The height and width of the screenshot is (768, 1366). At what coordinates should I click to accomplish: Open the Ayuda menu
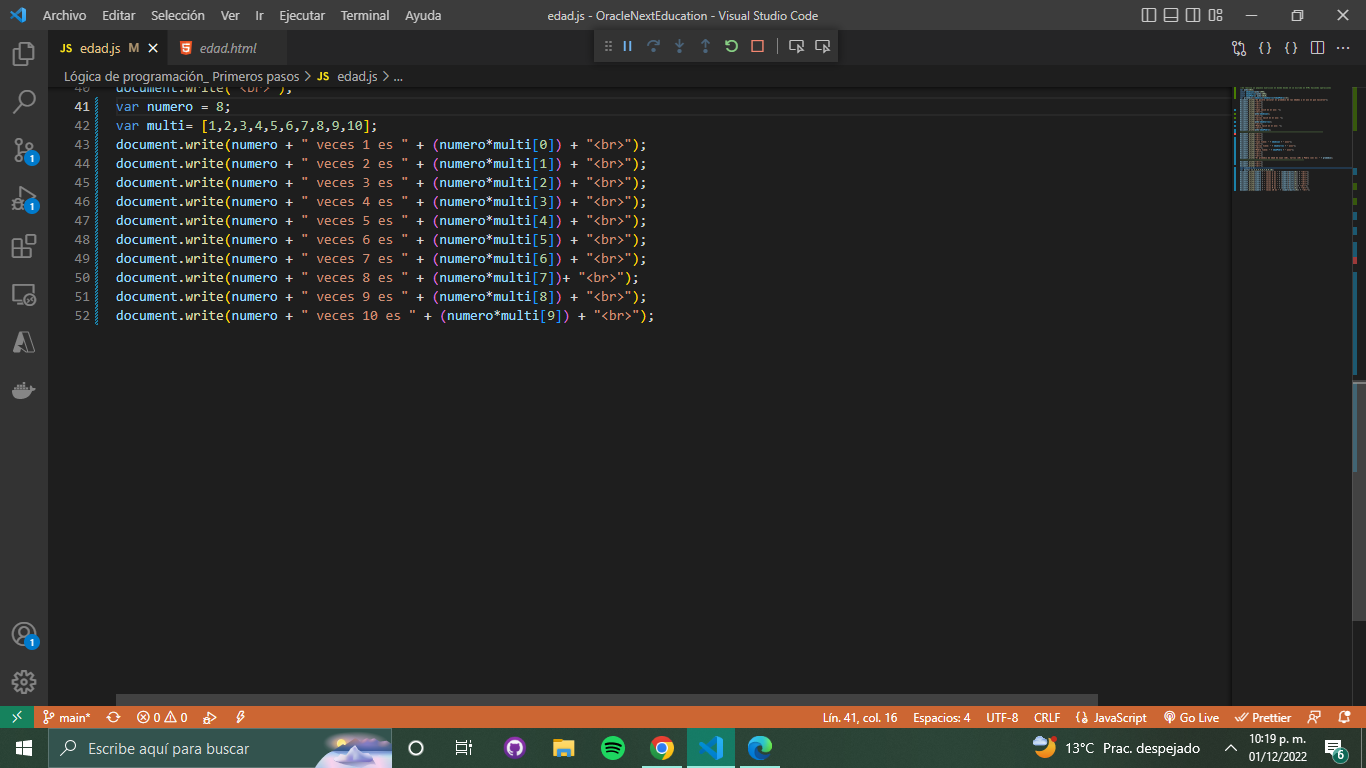point(423,15)
